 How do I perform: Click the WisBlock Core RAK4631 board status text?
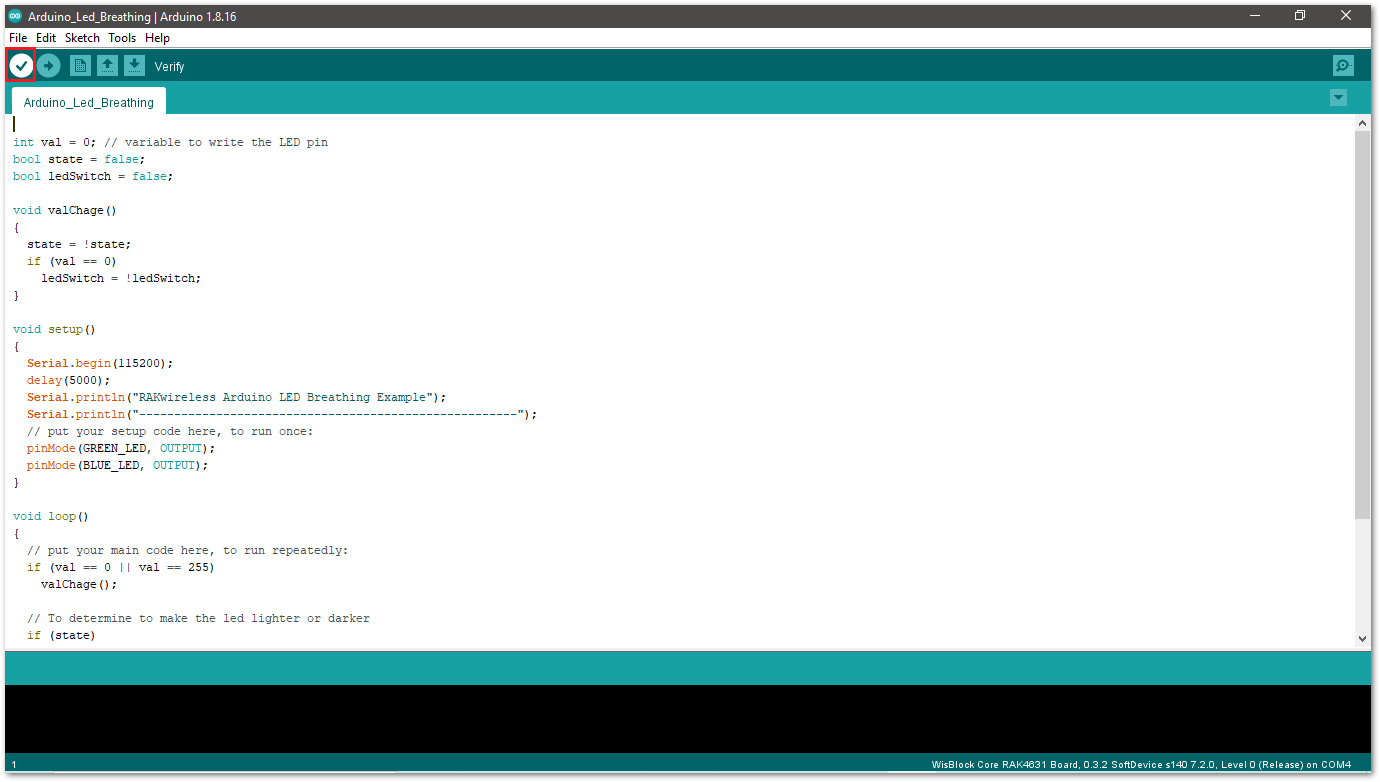(x=1141, y=765)
